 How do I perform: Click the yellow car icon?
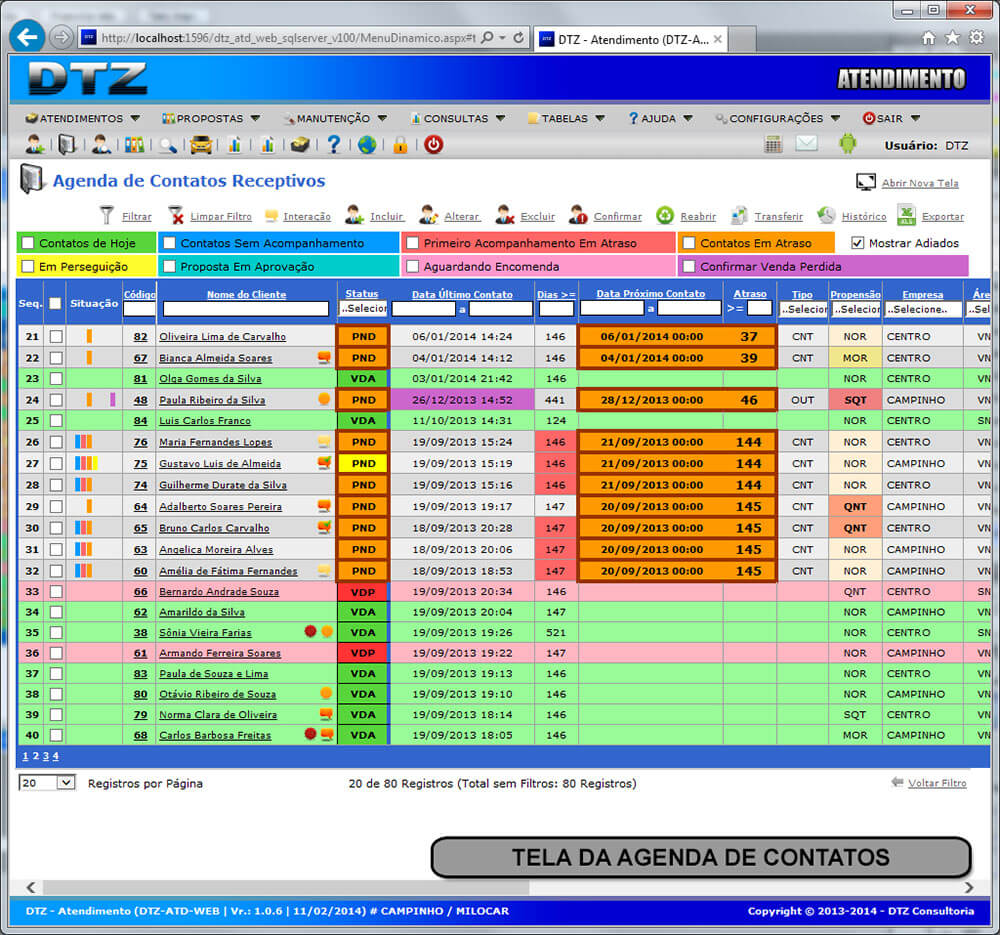coord(201,144)
